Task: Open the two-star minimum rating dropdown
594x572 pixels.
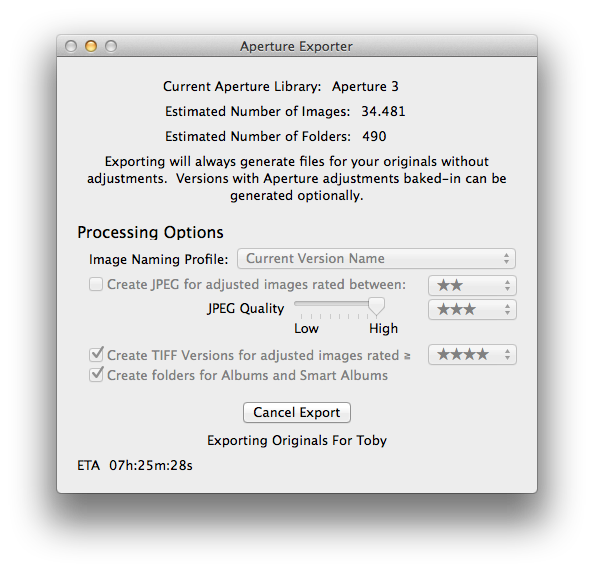Action: coord(472,285)
